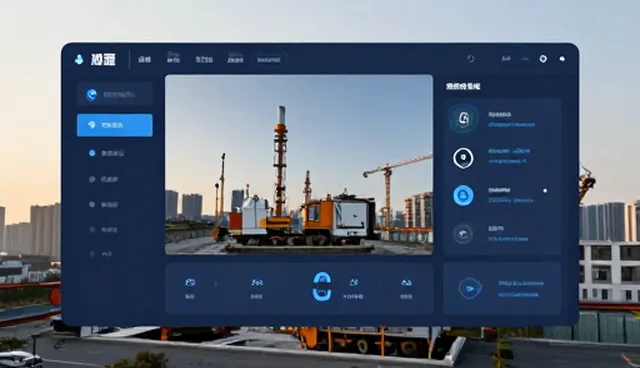640x368 pixels.
Task: Click the construction site drilling rig image
Action: 299,165
